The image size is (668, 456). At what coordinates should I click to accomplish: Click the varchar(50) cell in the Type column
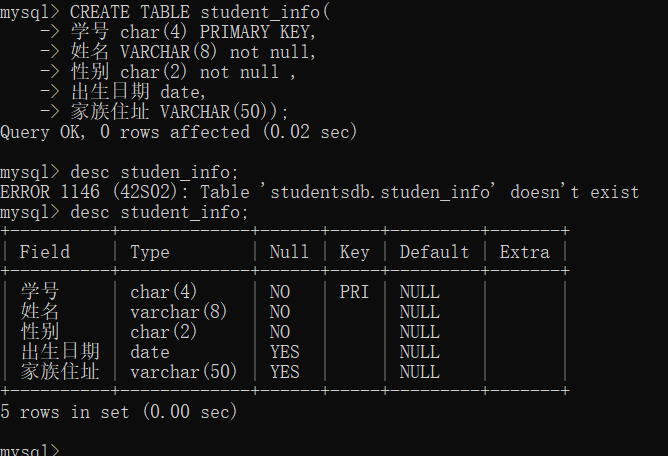coord(184,372)
